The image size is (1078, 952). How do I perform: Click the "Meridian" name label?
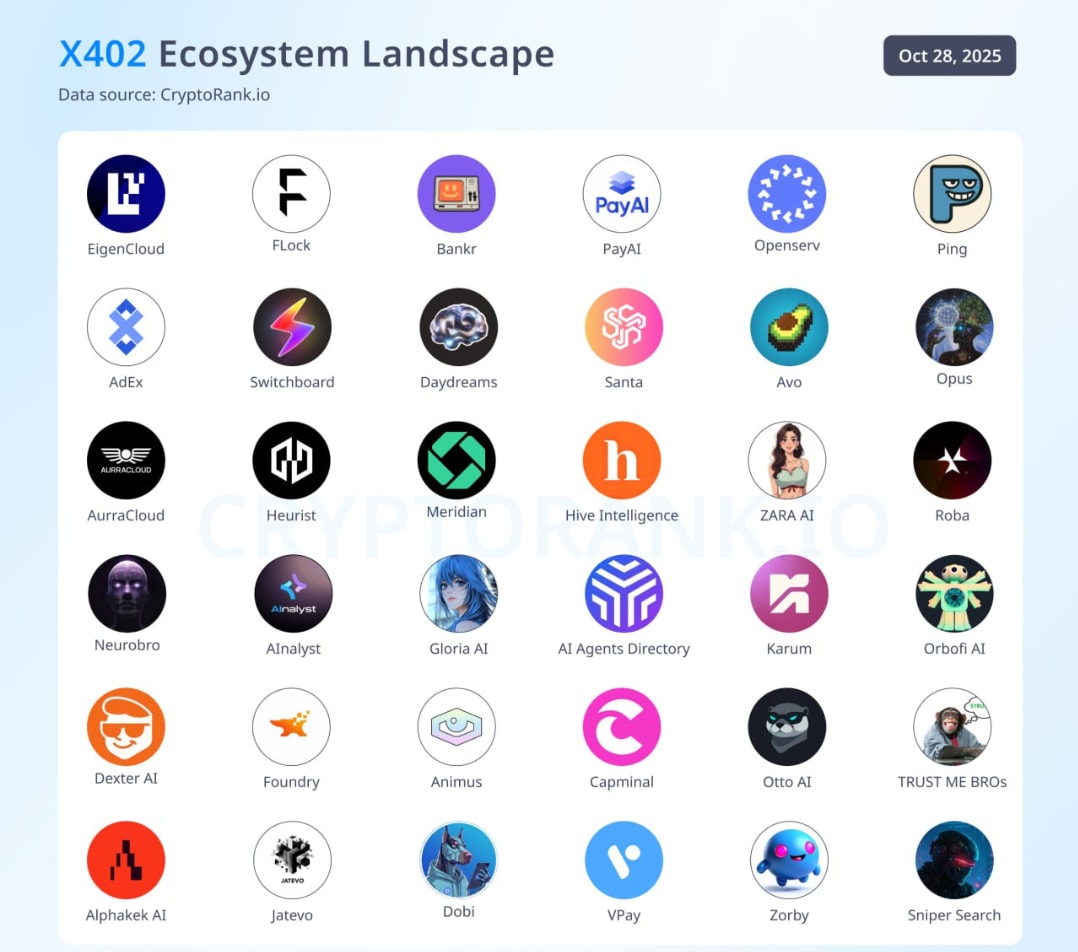pos(456,512)
